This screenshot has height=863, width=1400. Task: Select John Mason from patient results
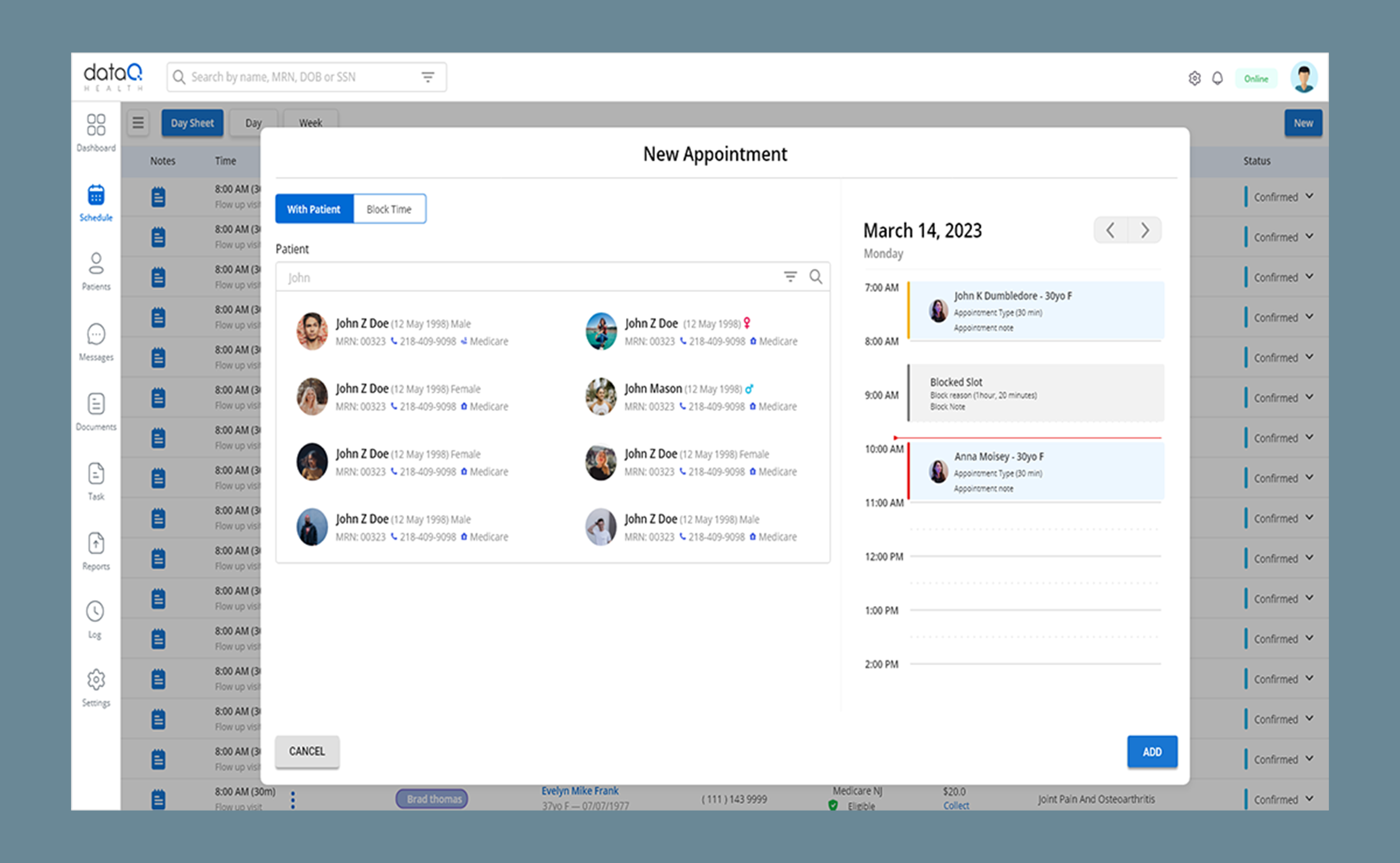coord(653,389)
